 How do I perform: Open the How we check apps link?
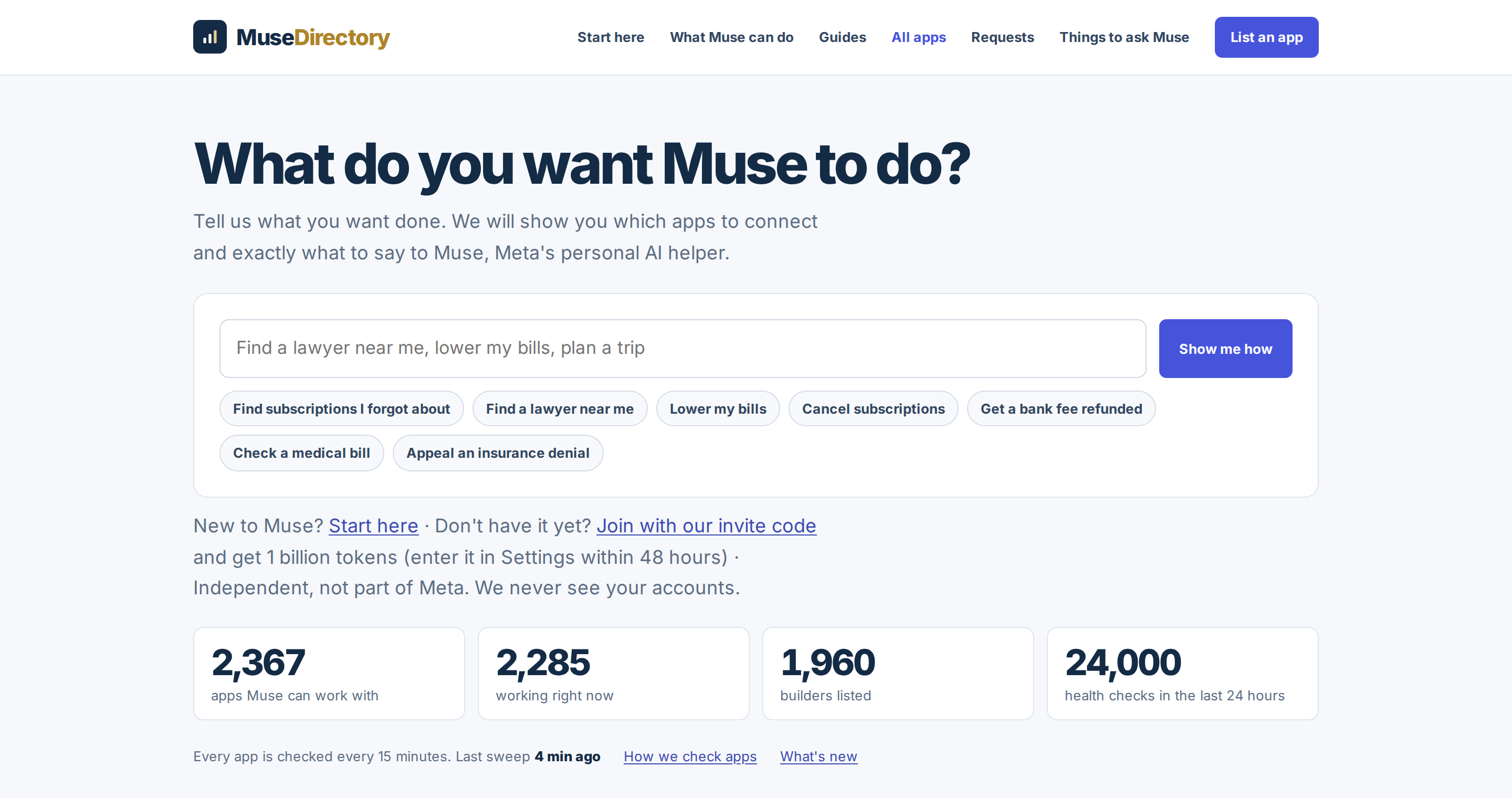[x=690, y=756]
